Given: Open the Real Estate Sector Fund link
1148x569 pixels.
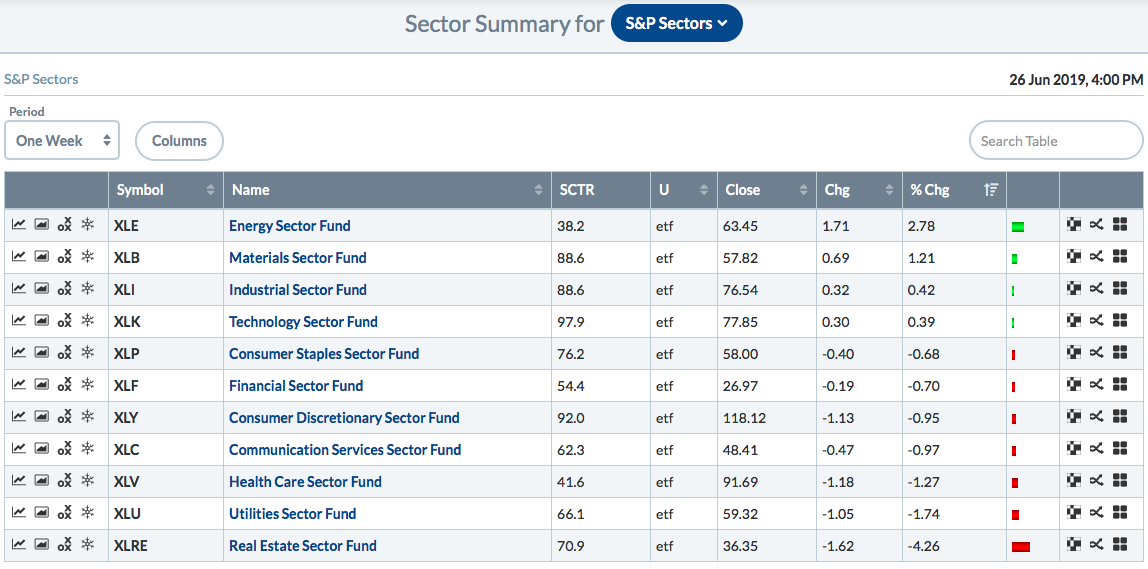Looking at the screenshot, I should click(x=302, y=545).
